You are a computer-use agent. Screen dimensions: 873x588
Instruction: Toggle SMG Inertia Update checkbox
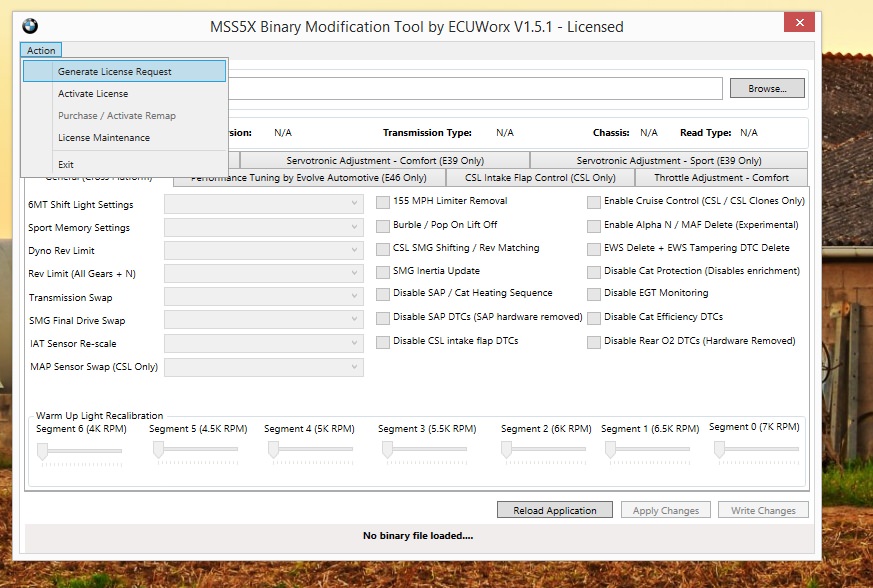(x=382, y=272)
